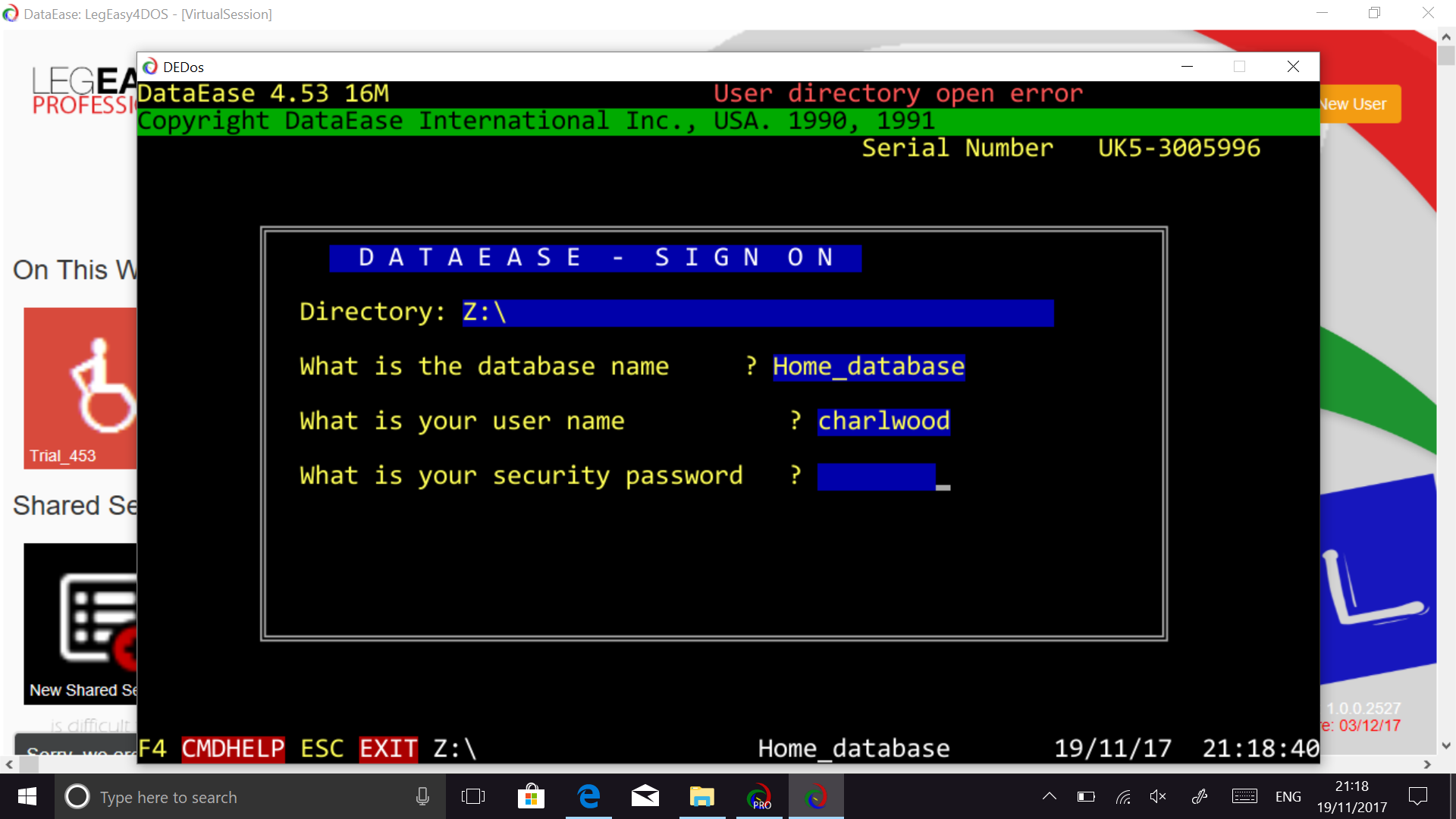Show hidden system tray icons
Image resolution: width=1456 pixels, height=819 pixels.
tap(1050, 796)
